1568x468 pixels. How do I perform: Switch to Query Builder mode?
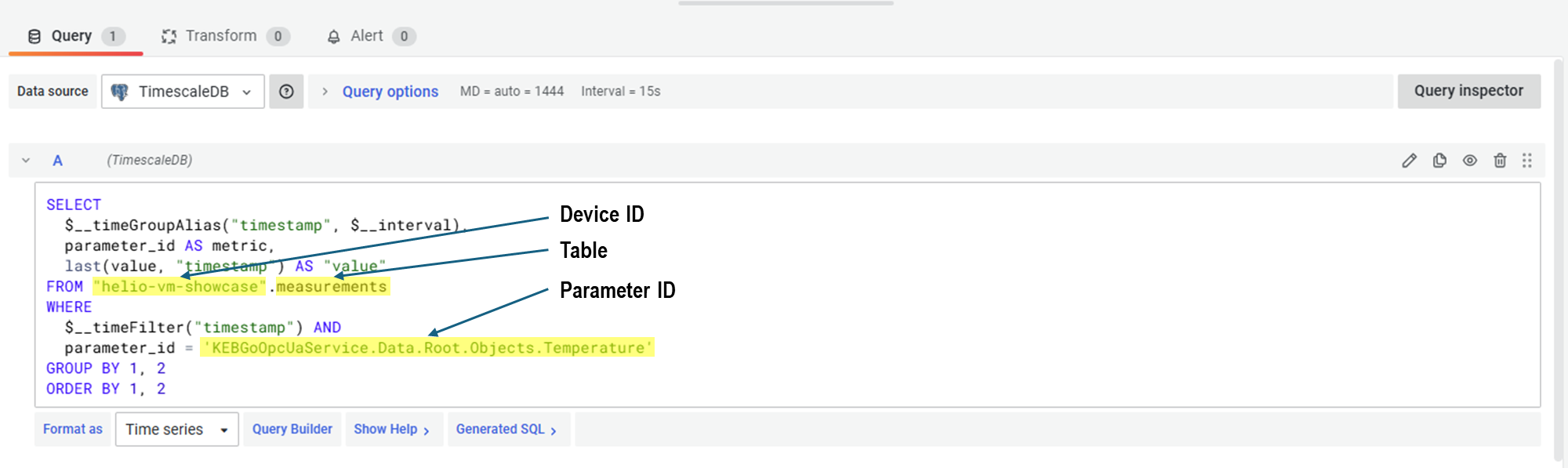(x=292, y=430)
